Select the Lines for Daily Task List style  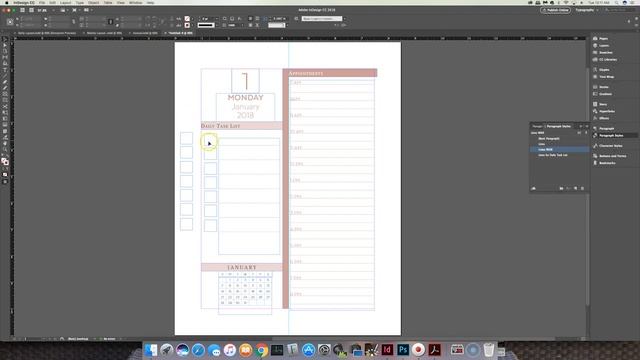(x=553, y=155)
